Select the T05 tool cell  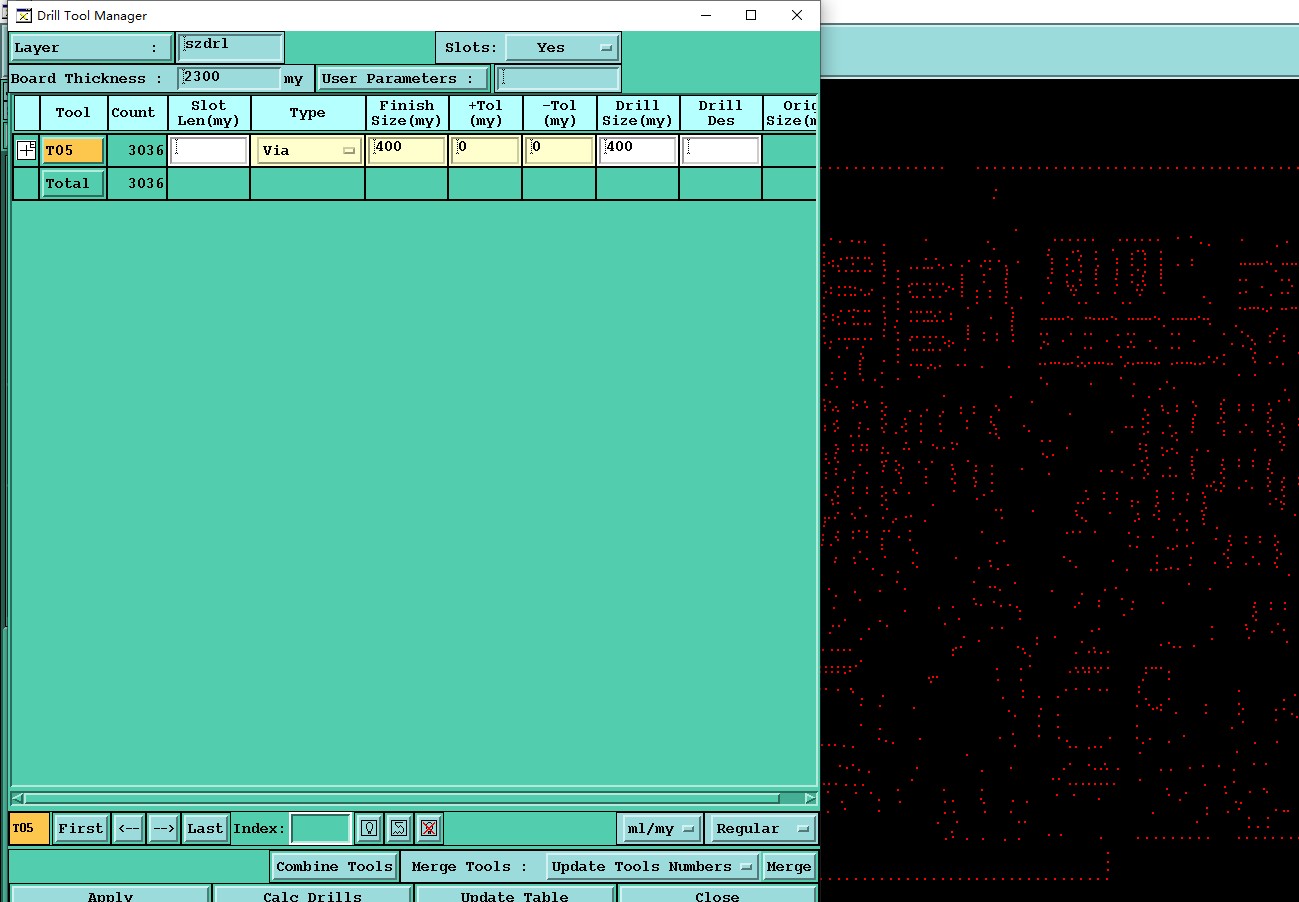tap(73, 150)
